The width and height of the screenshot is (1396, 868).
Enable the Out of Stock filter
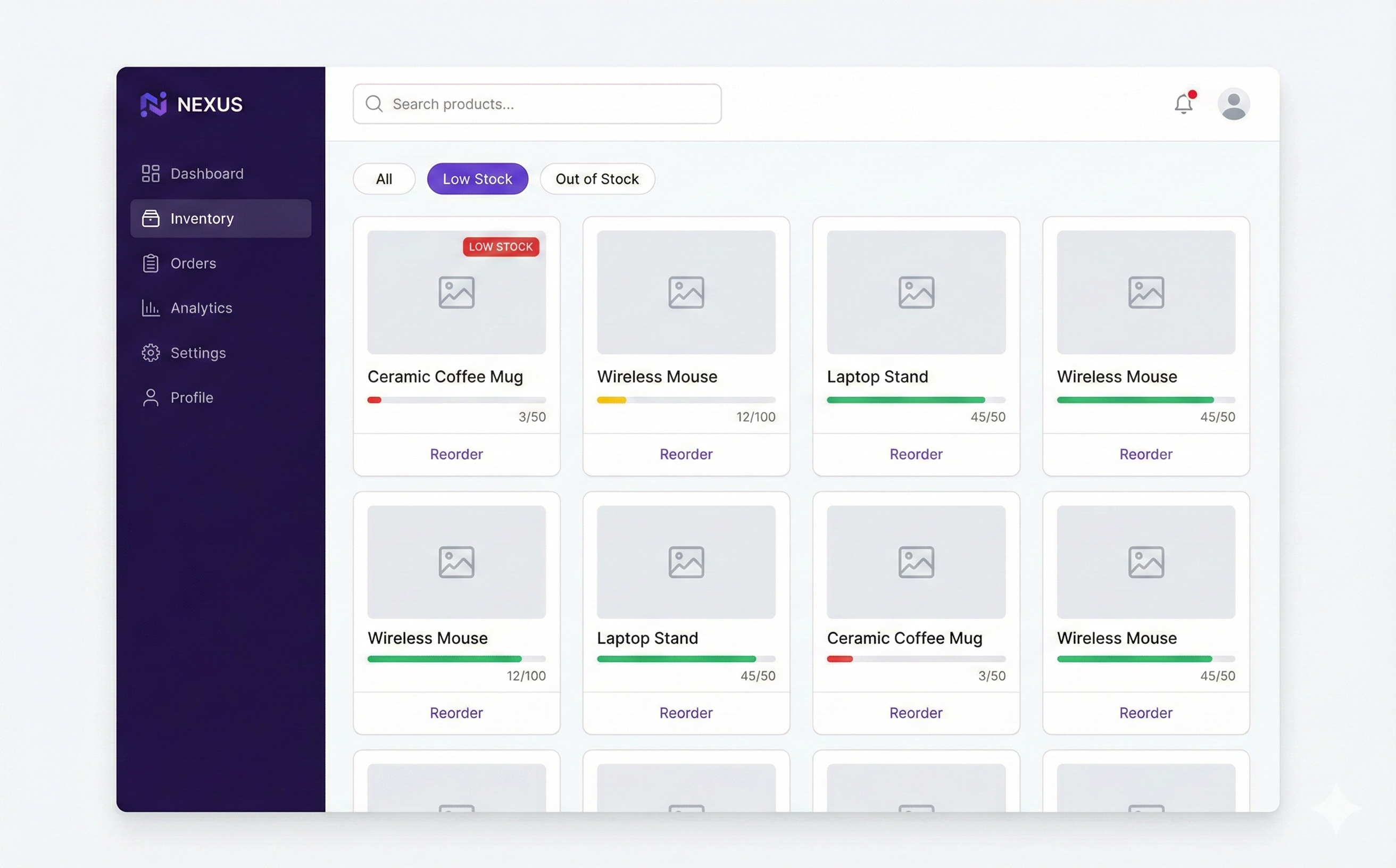[x=597, y=179]
